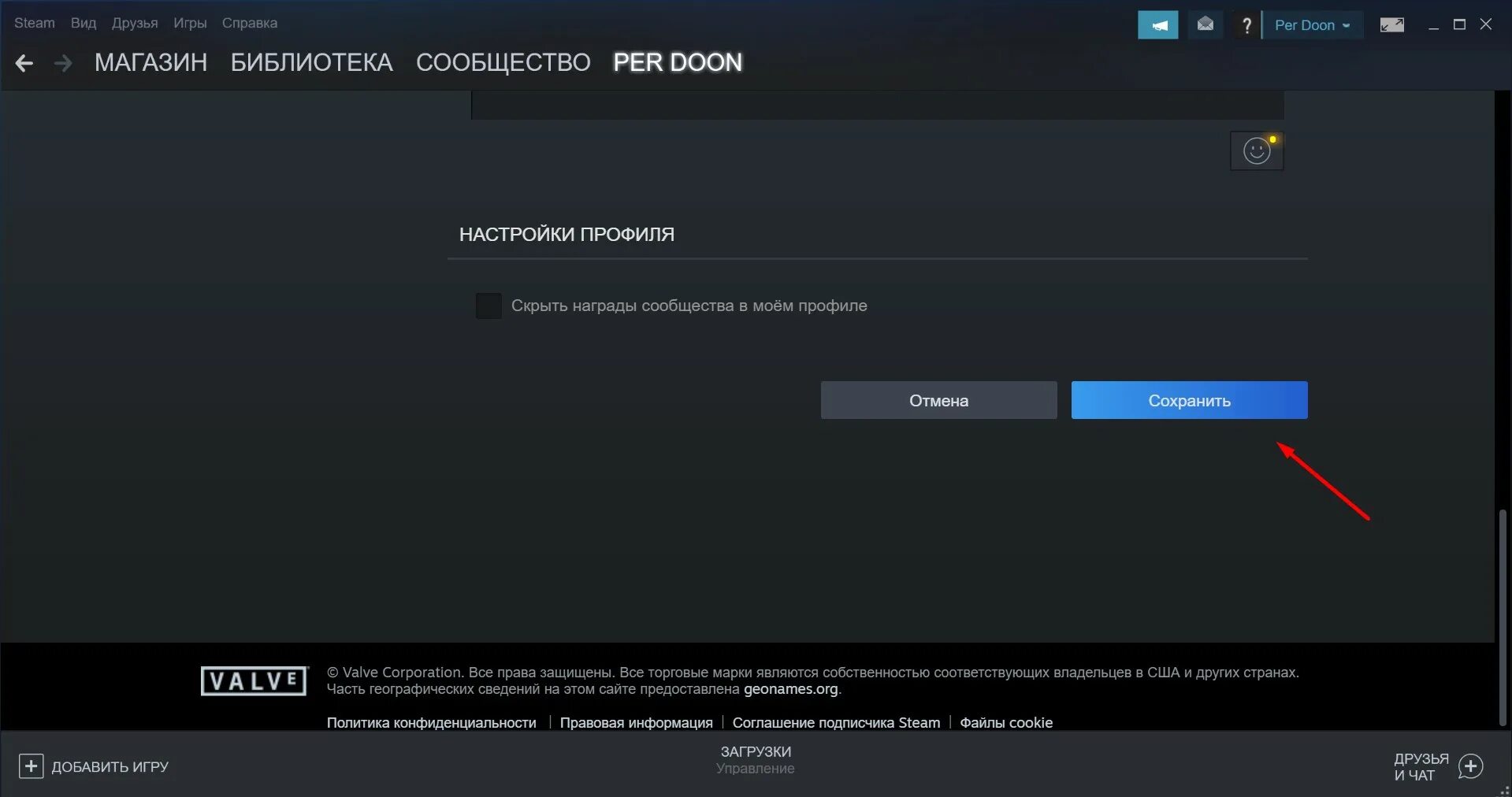Go back with the left arrow
This screenshot has width=1512, height=797.
[24, 63]
